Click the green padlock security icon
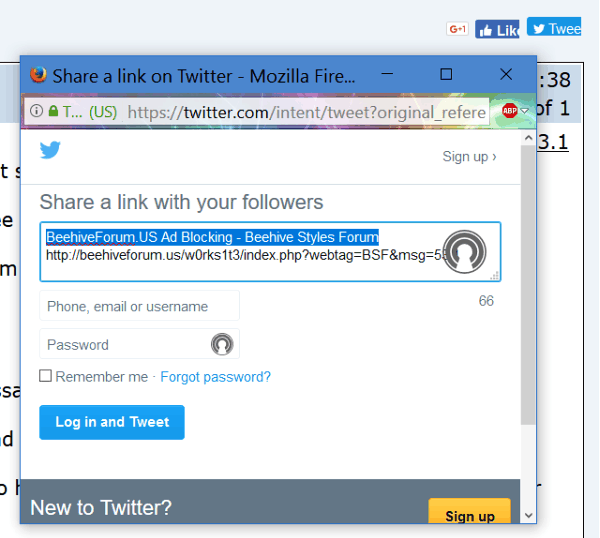Screen dimensions: 600x538 (x=54, y=111)
